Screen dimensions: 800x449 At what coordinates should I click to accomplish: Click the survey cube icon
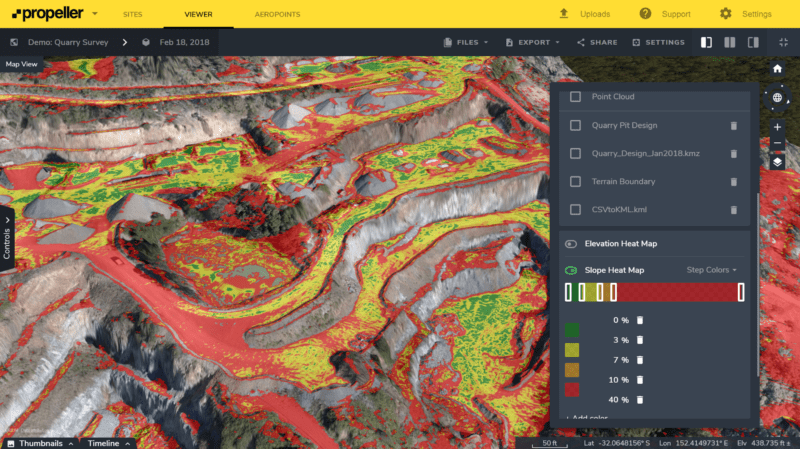(x=146, y=42)
